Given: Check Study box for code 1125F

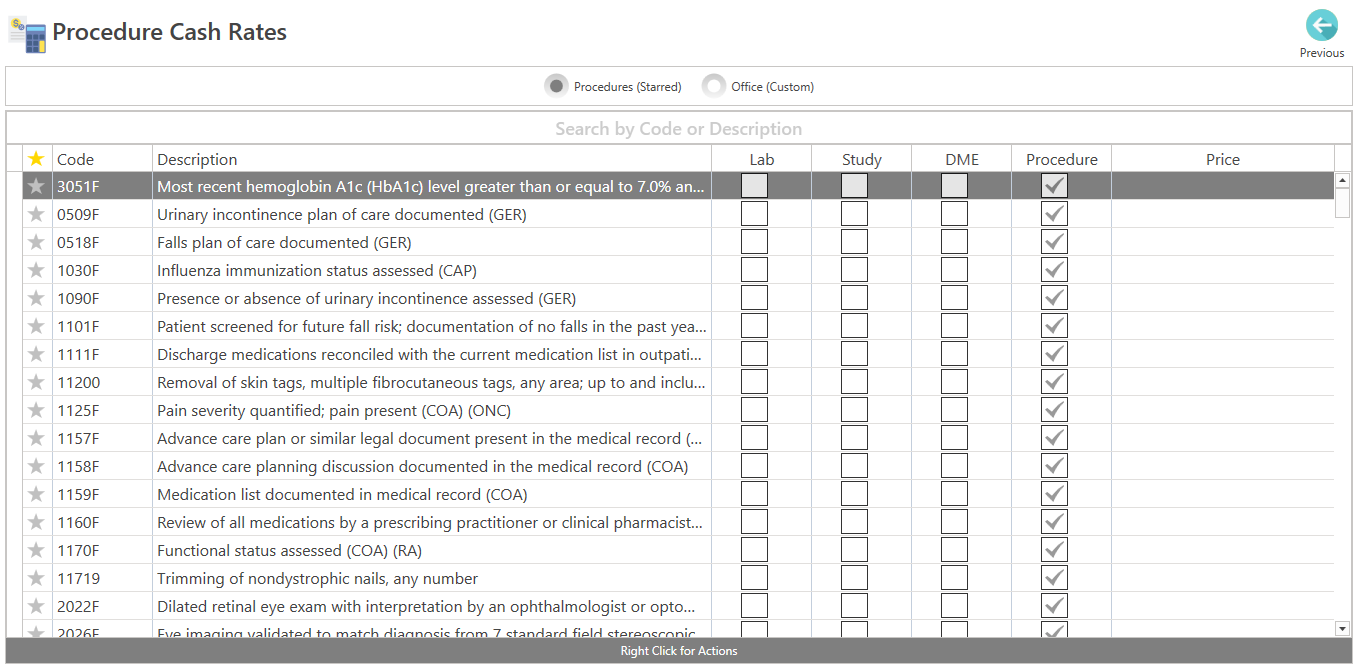Looking at the screenshot, I should (854, 410).
